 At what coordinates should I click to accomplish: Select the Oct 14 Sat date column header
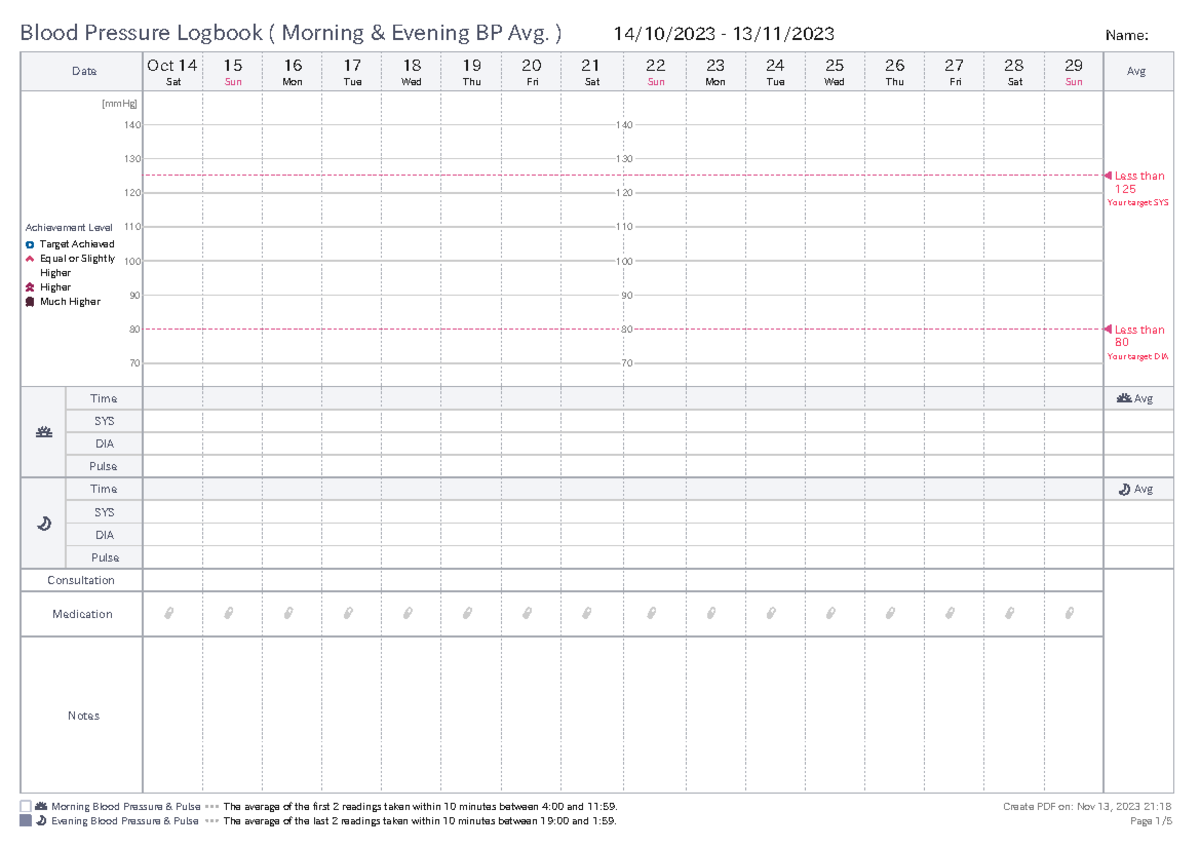[x=172, y=70]
